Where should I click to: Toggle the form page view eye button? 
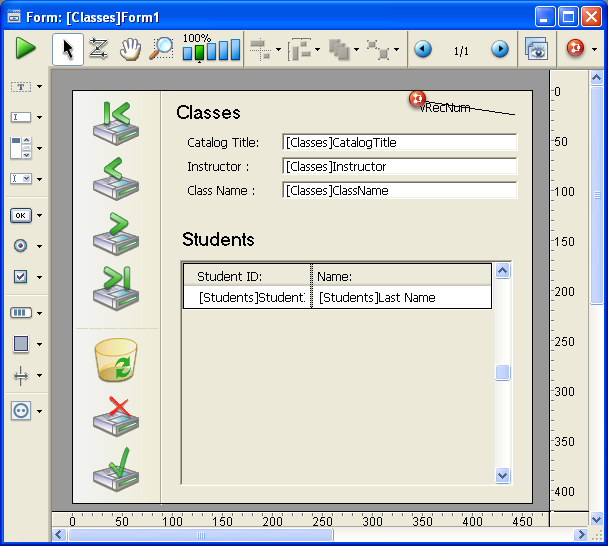[537, 49]
